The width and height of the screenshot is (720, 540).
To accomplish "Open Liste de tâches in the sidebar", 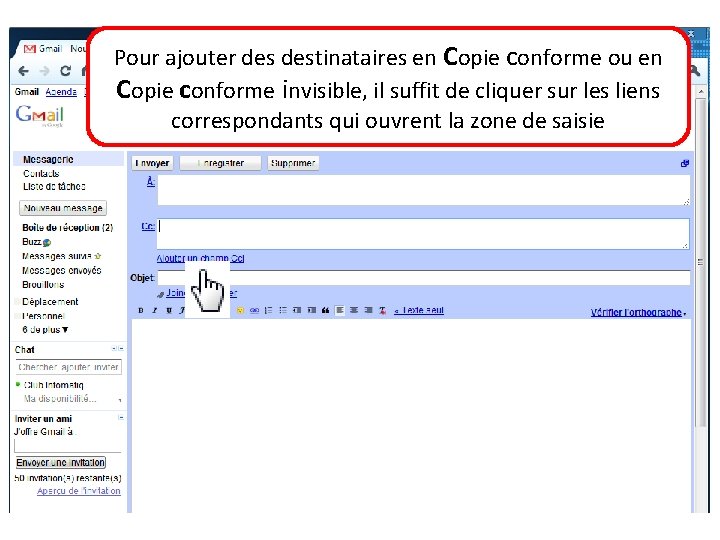I will [54, 186].
